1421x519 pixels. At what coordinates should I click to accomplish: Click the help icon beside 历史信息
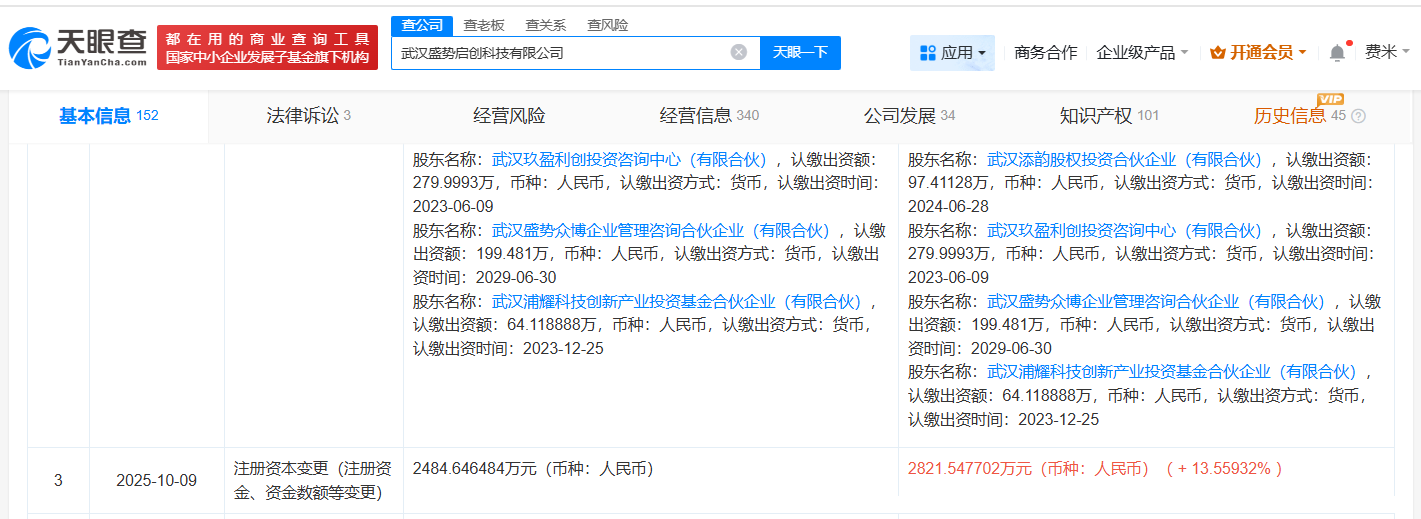click(1358, 116)
